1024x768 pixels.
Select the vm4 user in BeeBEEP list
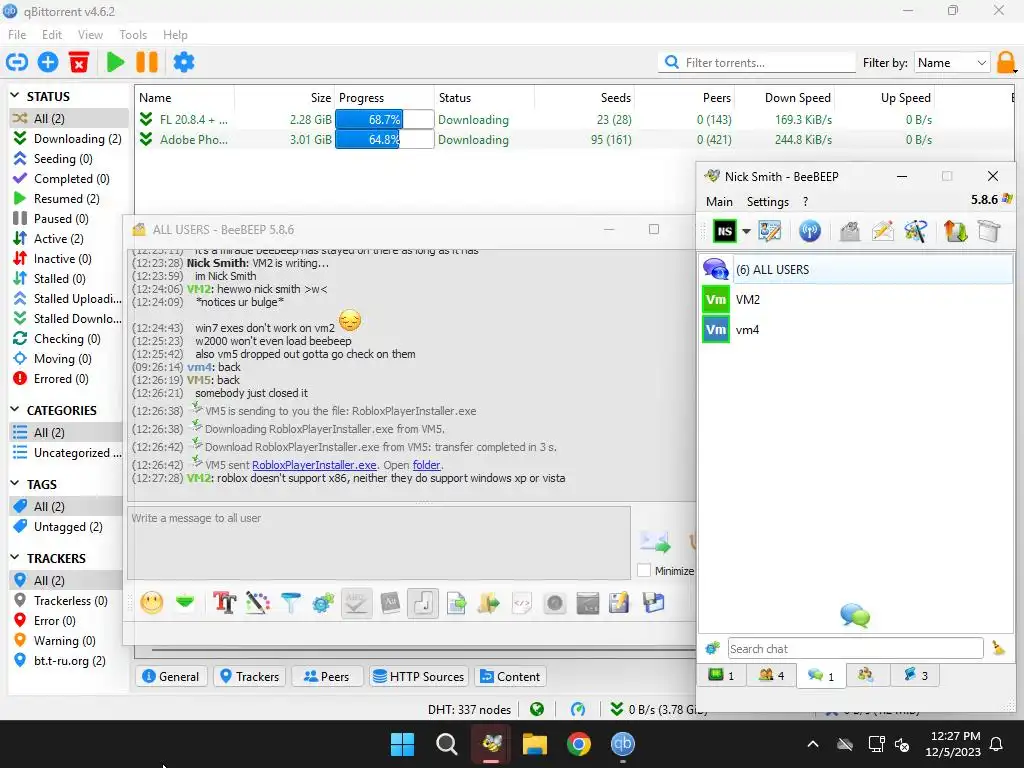click(x=857, y=330)
